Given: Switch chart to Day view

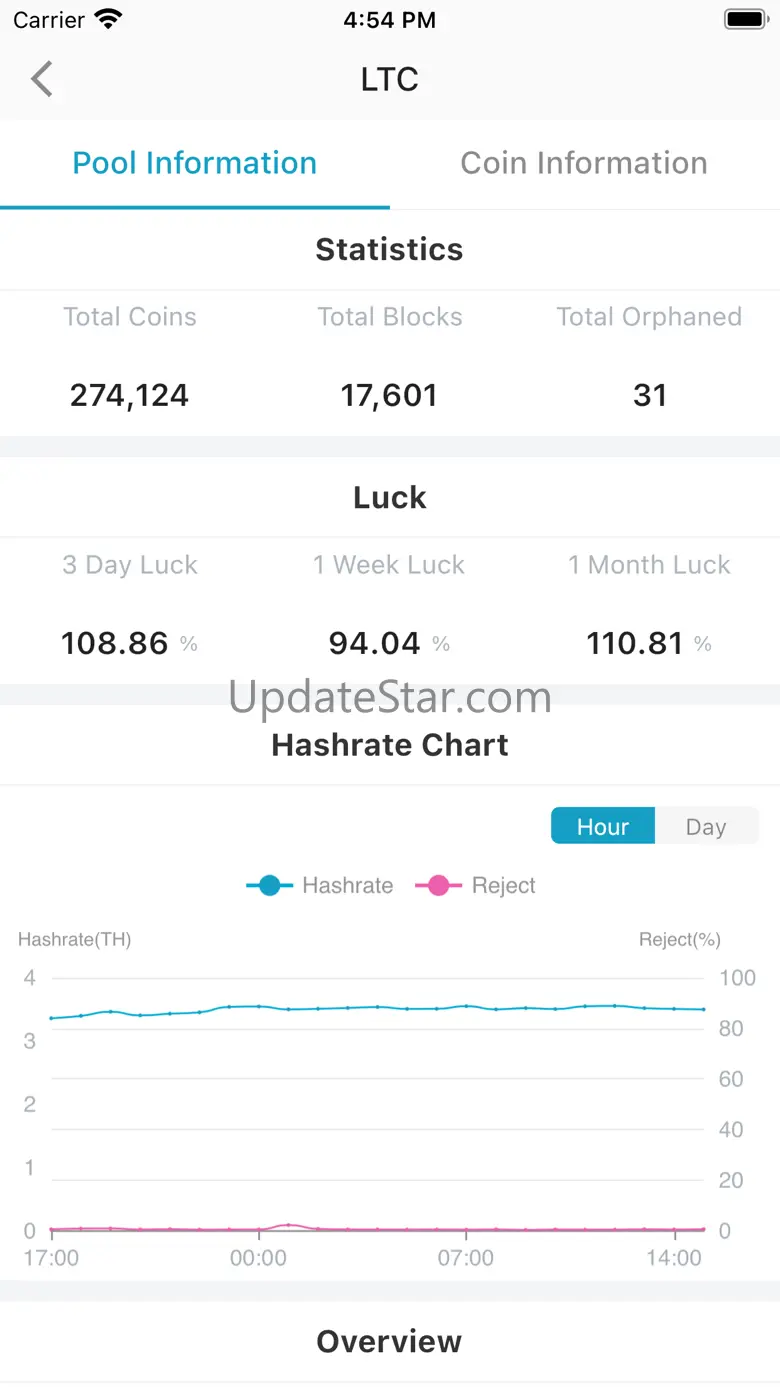Looking at the screenshot, I should click(x=705, y=827).
